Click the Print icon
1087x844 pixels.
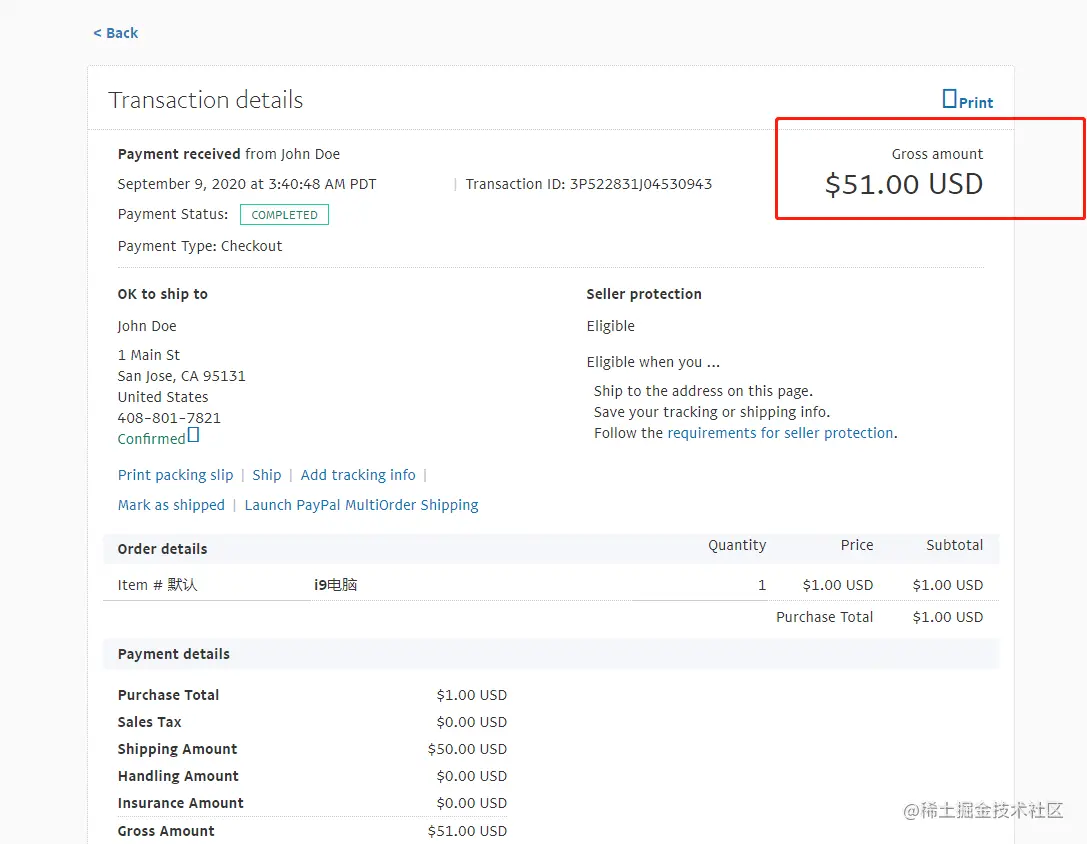[x=950, y=99]
